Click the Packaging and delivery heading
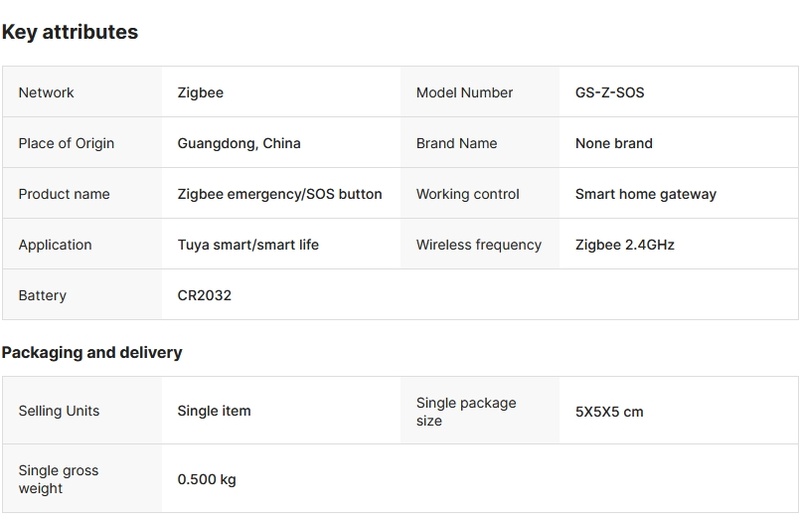 [x=92, y=352]
